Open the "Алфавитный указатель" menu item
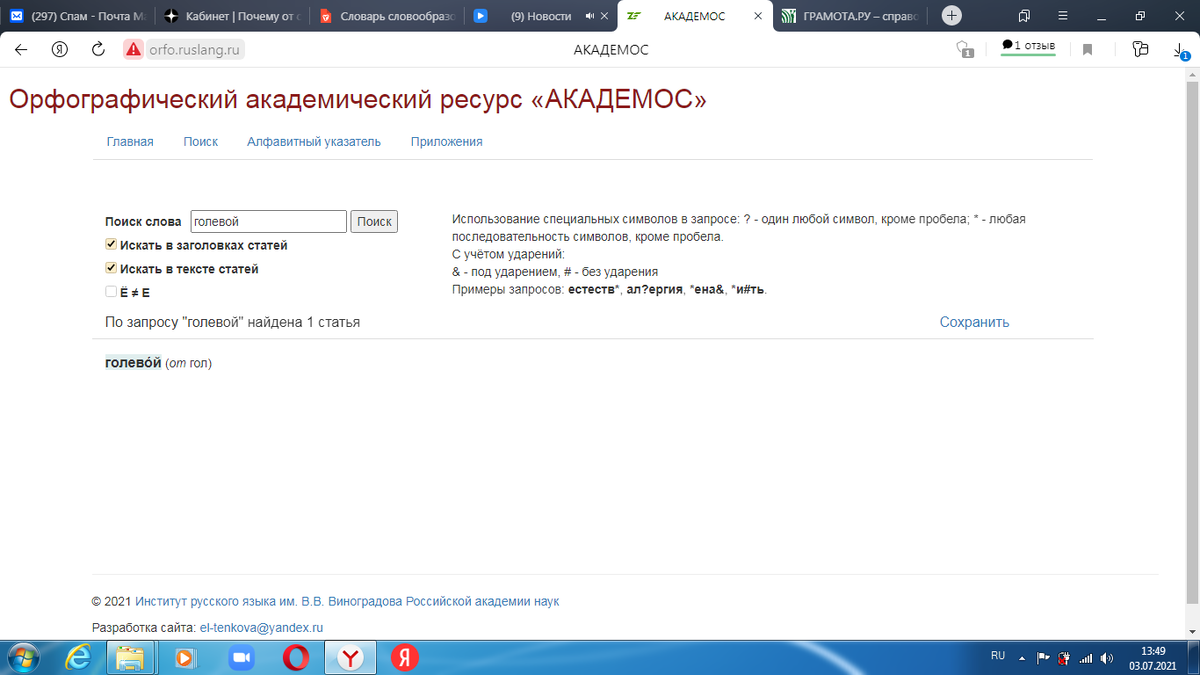The image size is (1200, 675). pyautogui.click(x=314, y=141)
